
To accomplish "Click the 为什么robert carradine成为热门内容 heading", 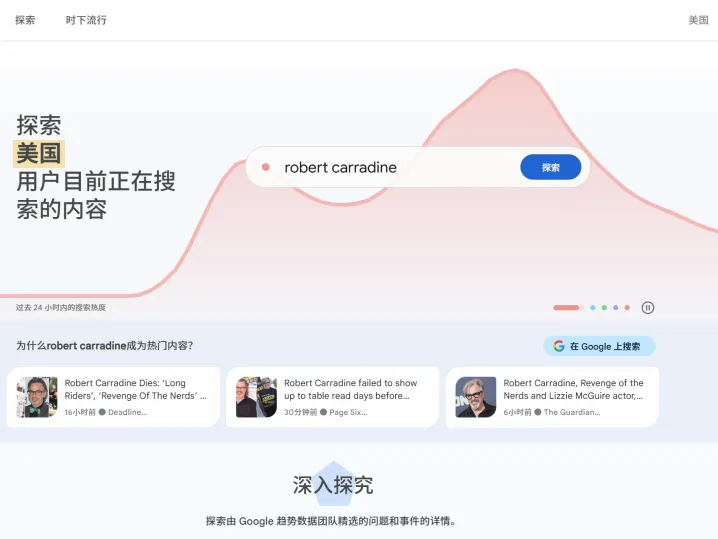I will [x=104, y=346].
